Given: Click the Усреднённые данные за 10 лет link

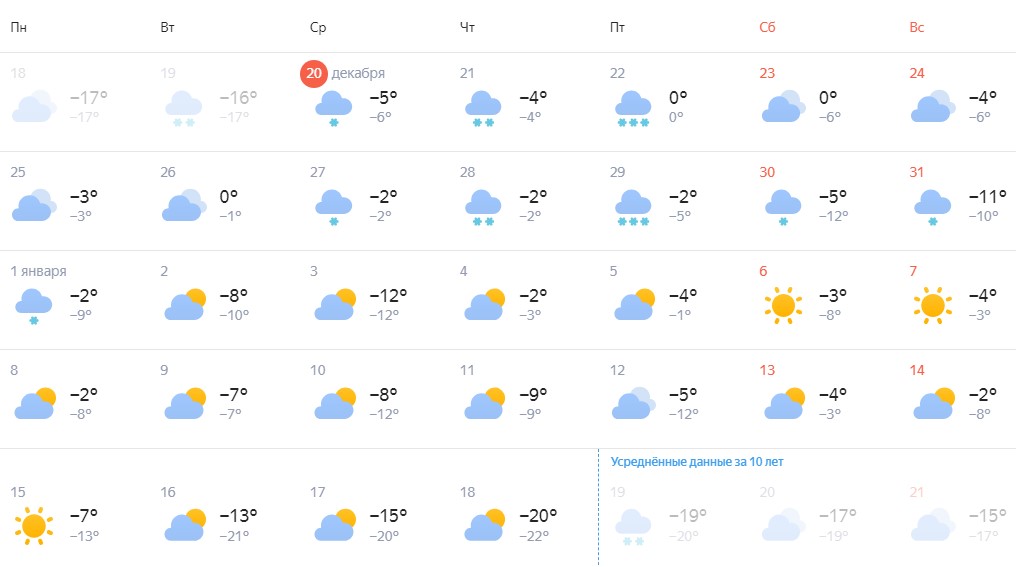Looking at the screenshot, I should (697, 462).
